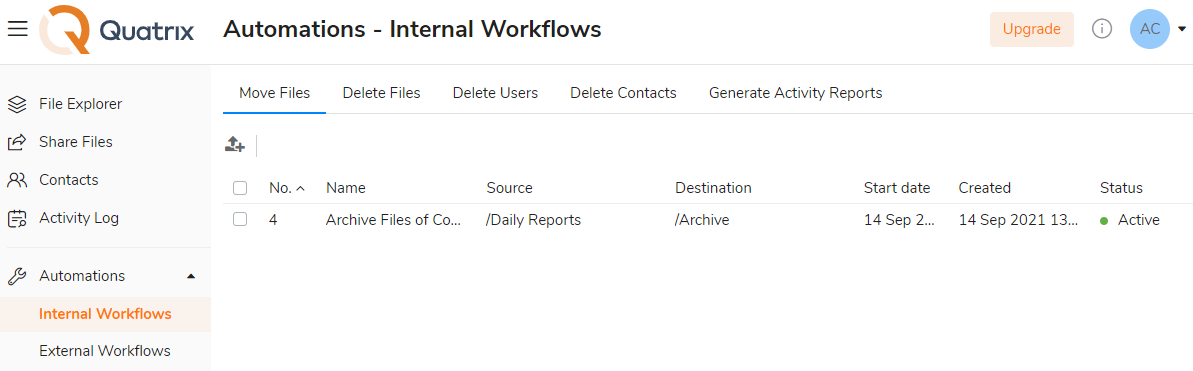Toggle the select-all checkbox in the table header
The width and height of the screenshot is (1193, 371).
click(x=240, y=188)
